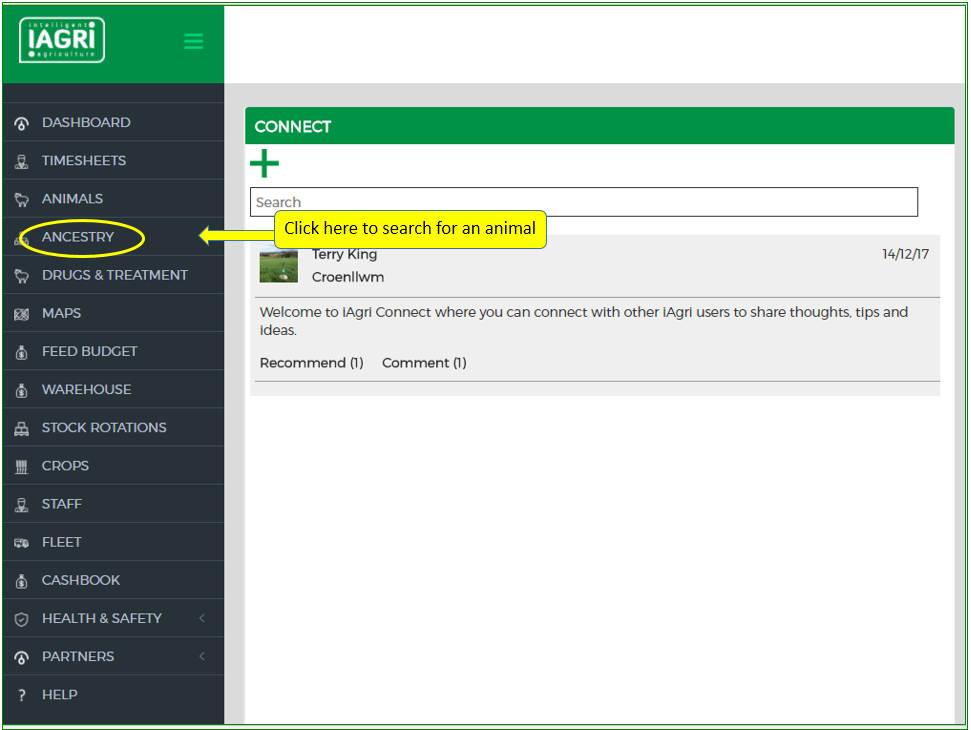Click the Timesheets person icon
The image size is (971, 730).
coord(22,162)
